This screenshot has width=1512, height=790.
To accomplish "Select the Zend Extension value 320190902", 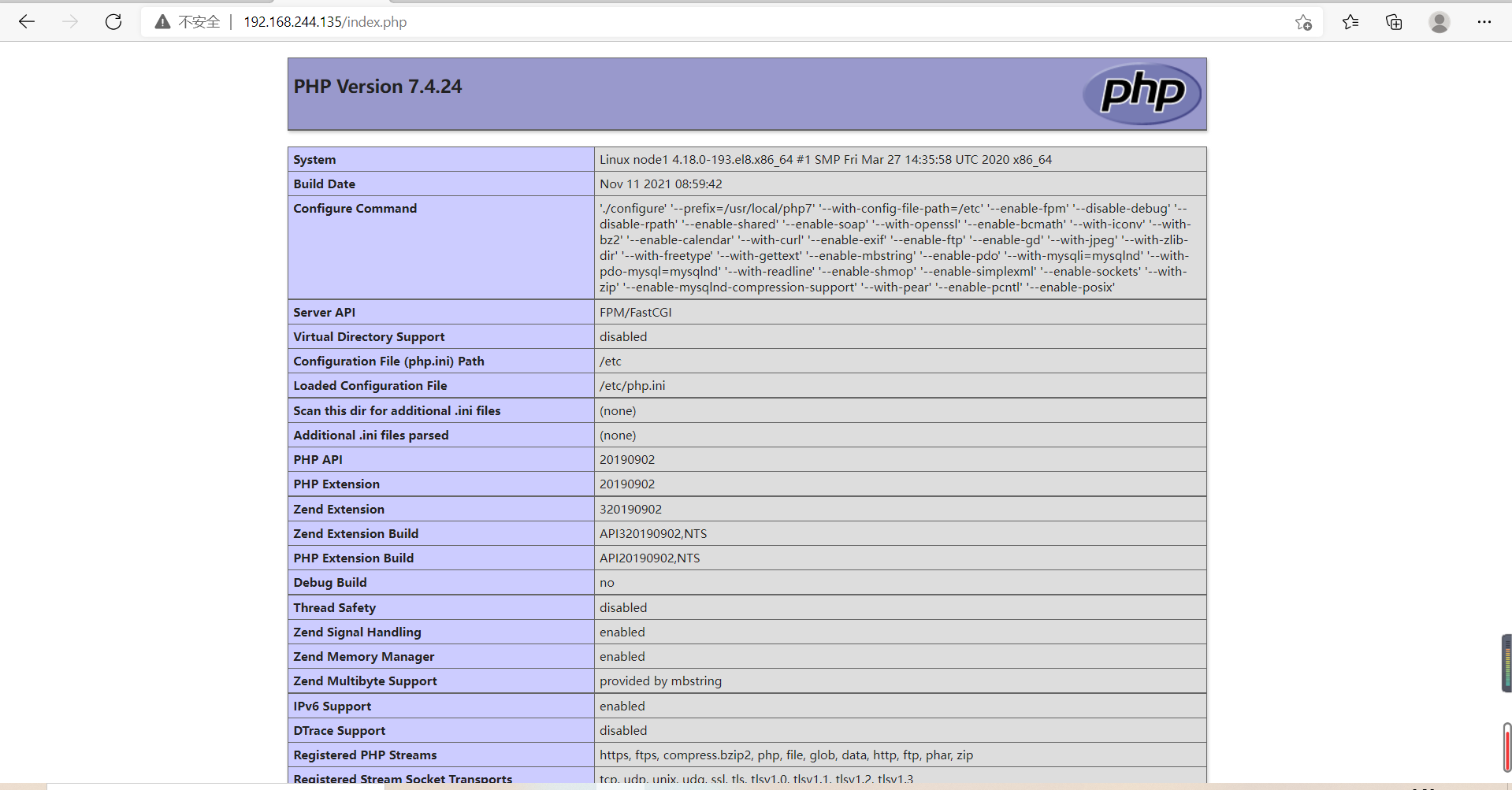I will (630, 509).
